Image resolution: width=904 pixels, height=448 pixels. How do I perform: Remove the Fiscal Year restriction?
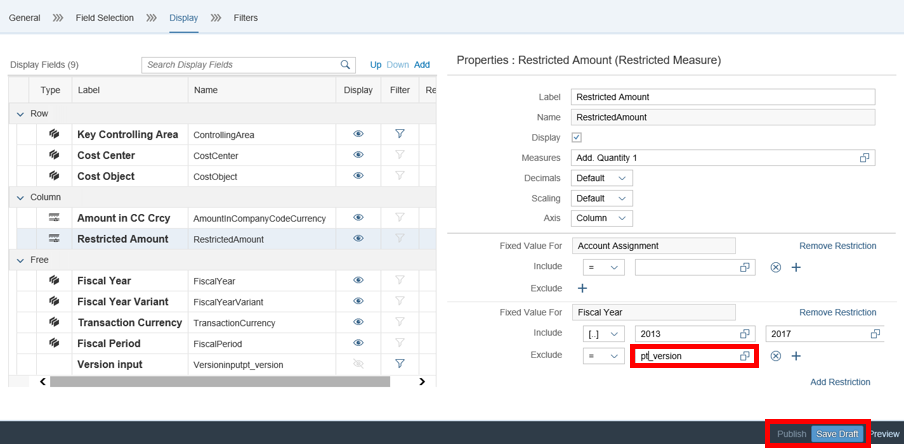point(838,312)
